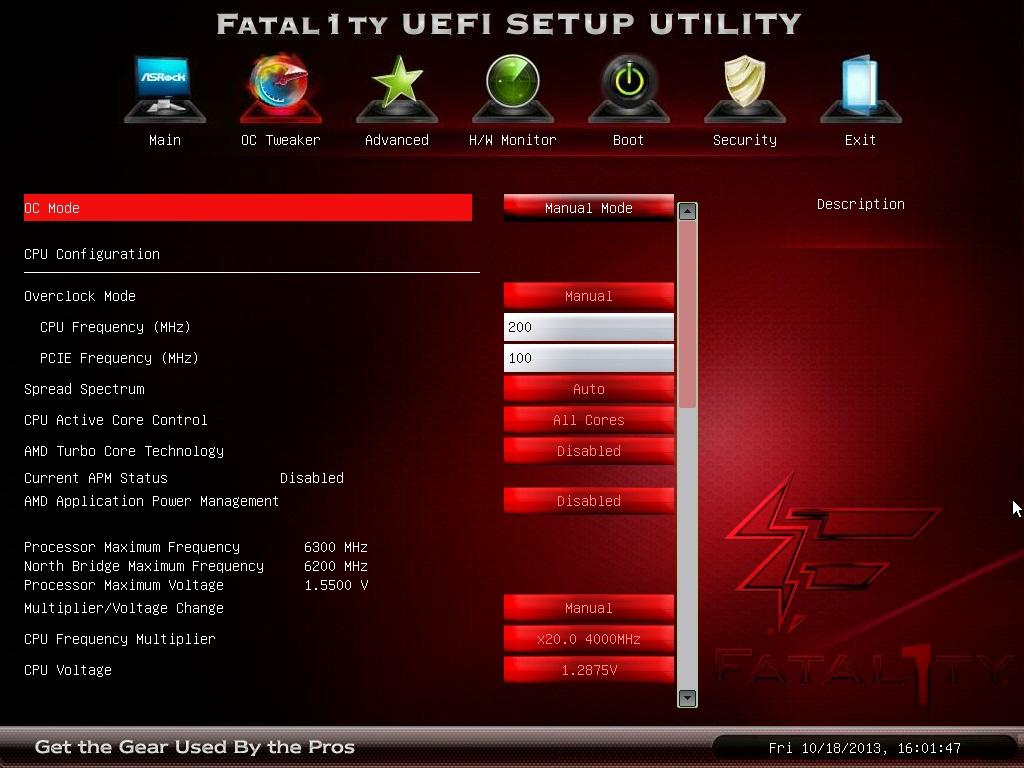Open CPU Frequency Multiplier x20.0 4000MHz selector

(x=588, y=639)
